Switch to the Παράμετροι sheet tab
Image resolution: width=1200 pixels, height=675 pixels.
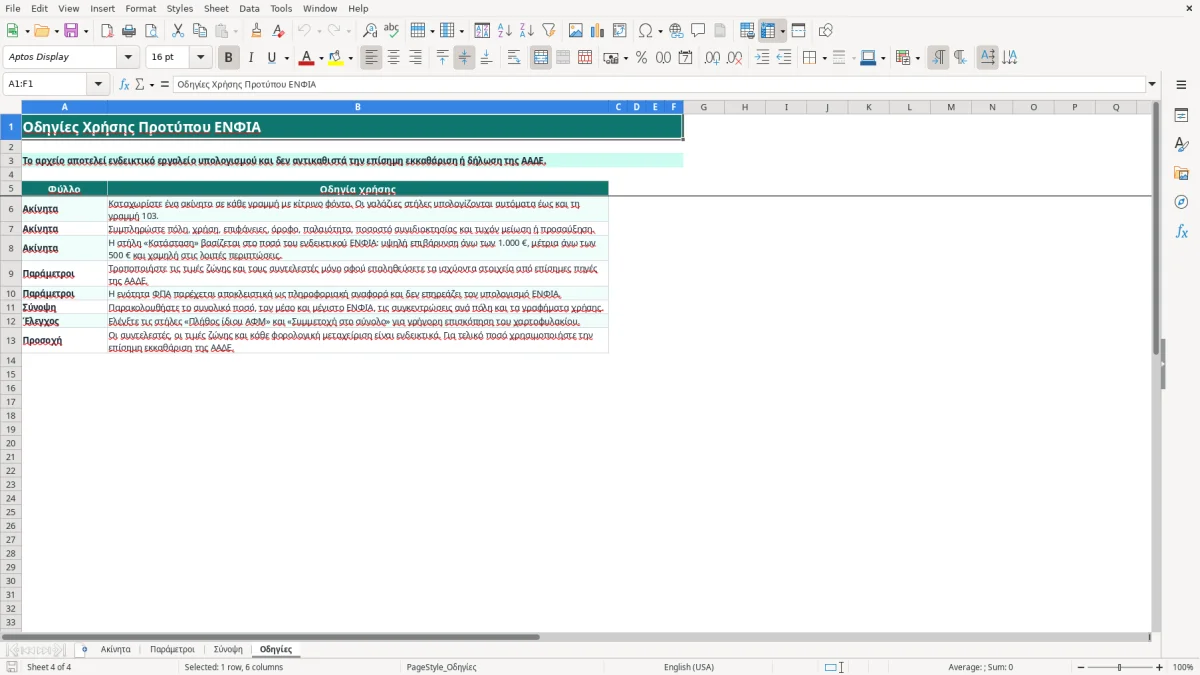(x=172, y=650)
